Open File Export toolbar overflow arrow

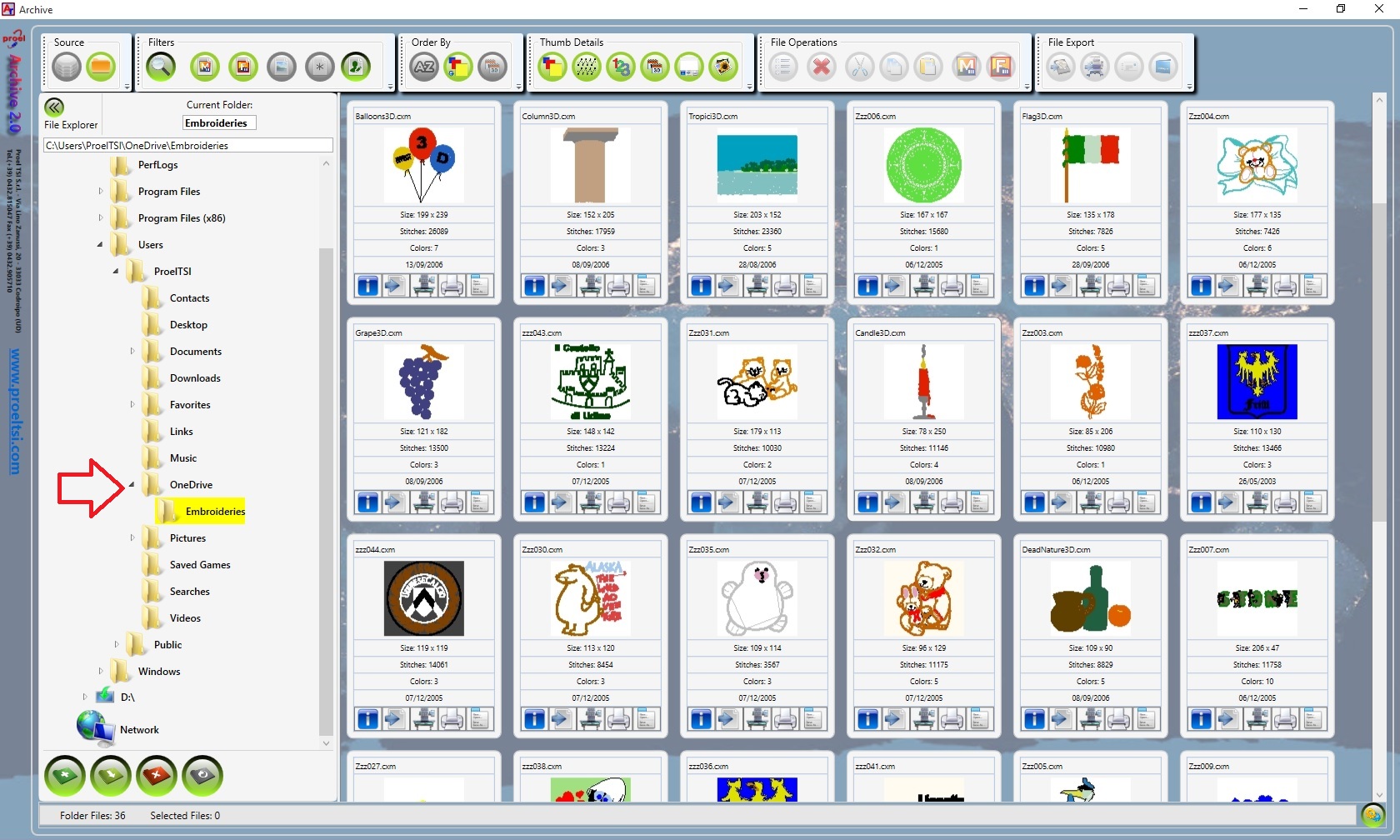pos(1189,87)
